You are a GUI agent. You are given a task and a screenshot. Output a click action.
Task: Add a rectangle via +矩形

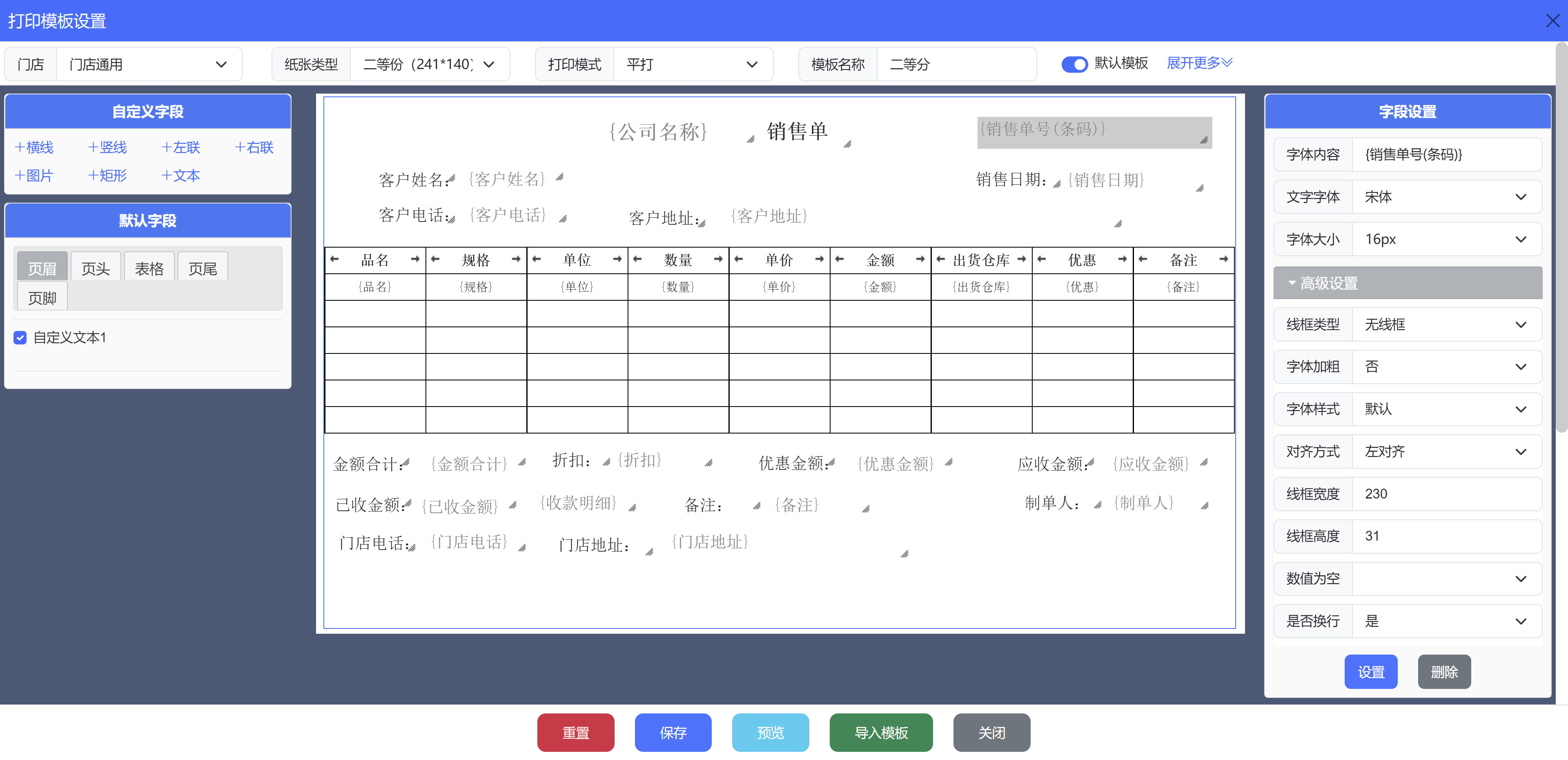click(107, 176)
